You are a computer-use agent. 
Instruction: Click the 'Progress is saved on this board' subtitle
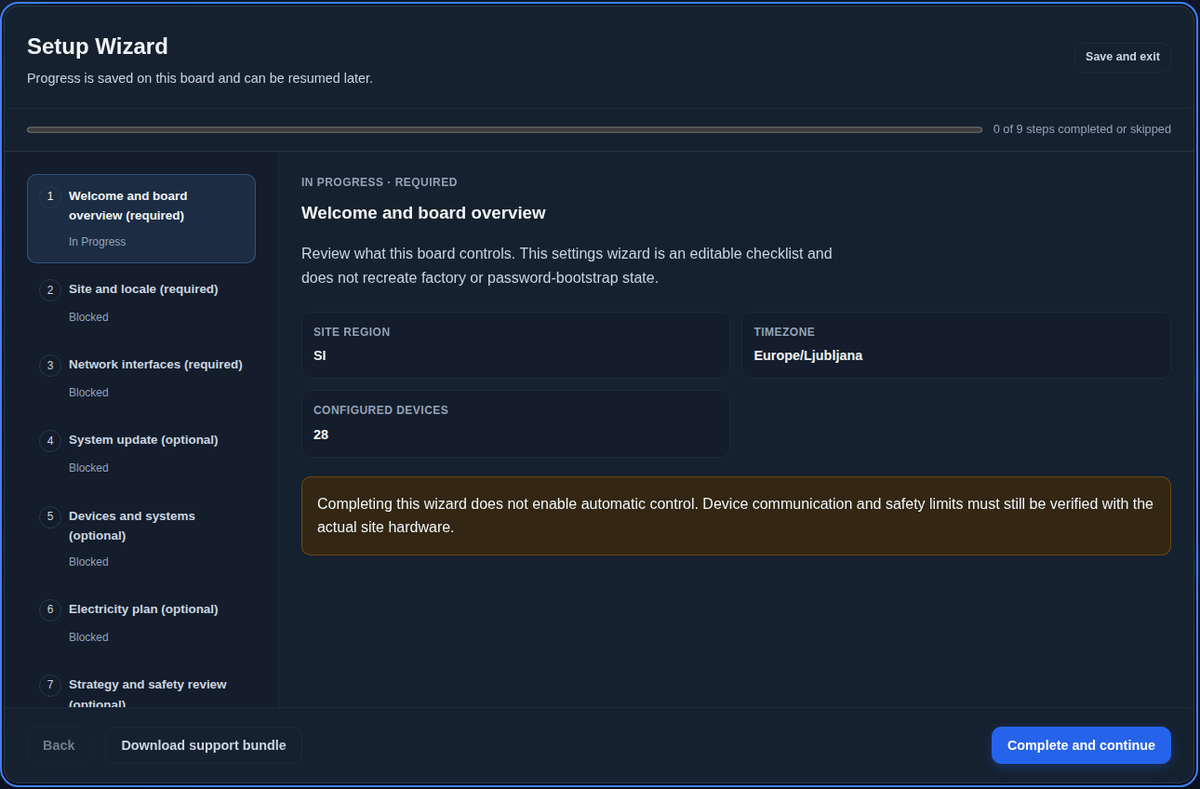pyautogui.click(x=200, y=78)
